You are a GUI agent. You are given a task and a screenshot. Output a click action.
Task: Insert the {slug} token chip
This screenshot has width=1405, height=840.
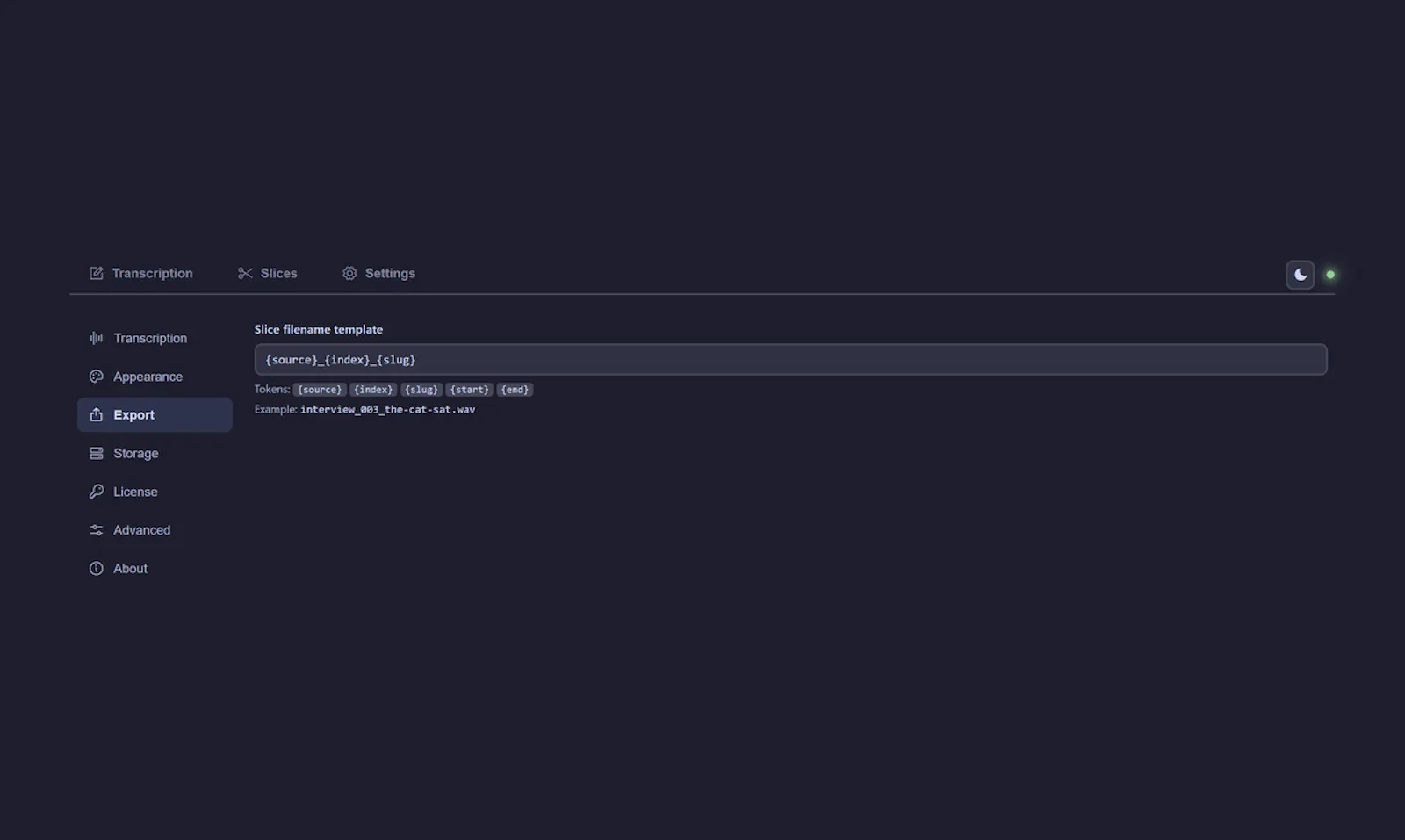point(421,390)
